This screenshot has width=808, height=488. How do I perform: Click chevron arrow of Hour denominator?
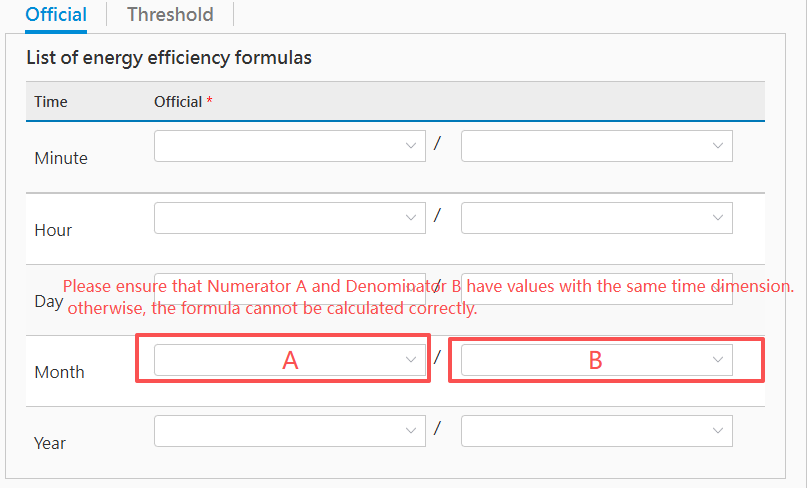coord(718,218)
